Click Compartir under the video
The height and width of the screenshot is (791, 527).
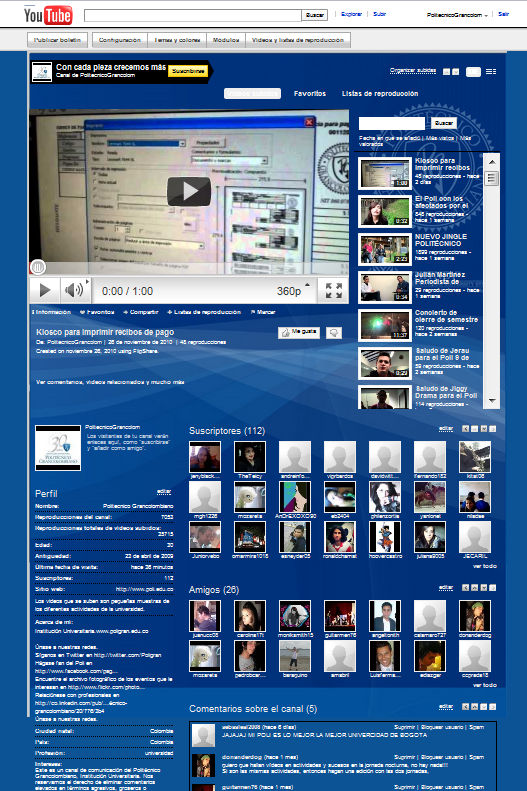141,312
